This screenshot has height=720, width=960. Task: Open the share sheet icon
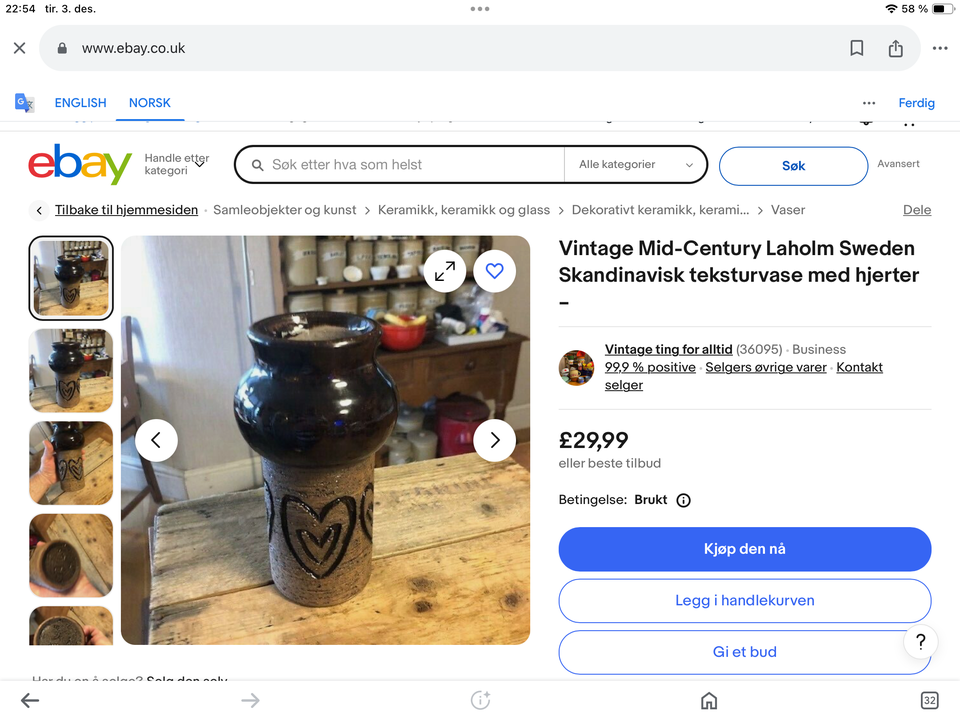pos(895,48)
